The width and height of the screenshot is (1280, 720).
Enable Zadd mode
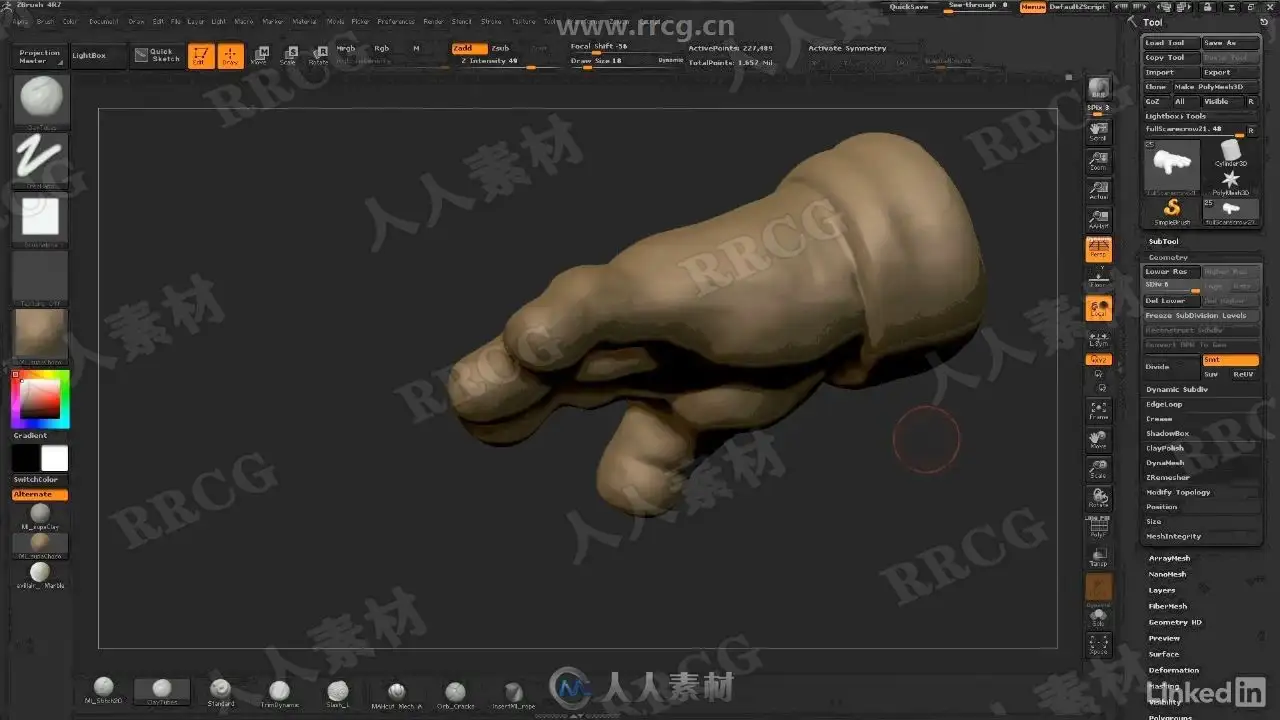tap(469, 48)
